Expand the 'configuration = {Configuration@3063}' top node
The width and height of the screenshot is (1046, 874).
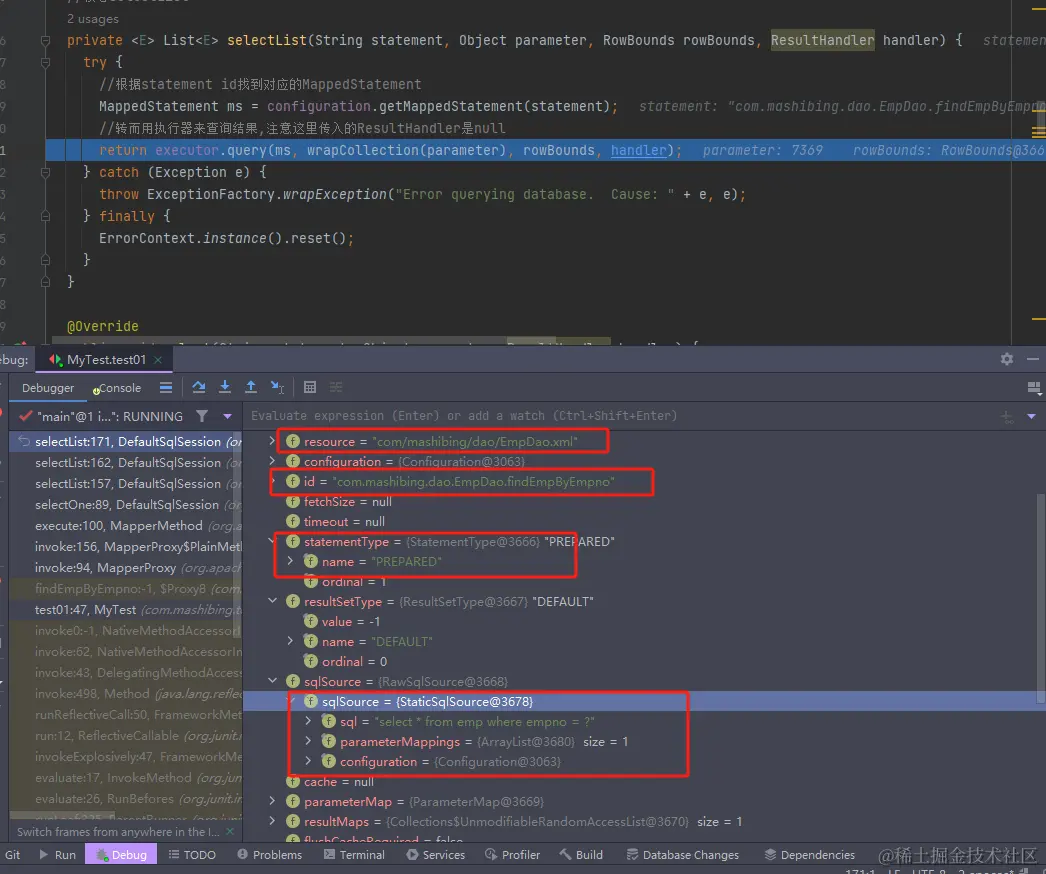[272, 461]
